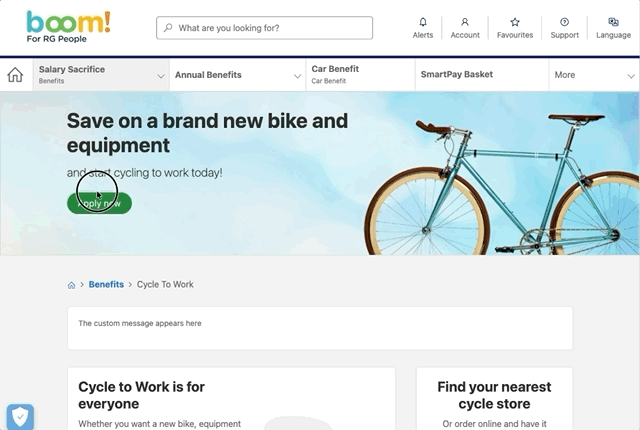Open the privacy shield badge
This screenshot has width=640, height=430.
(x=20, y=417)
